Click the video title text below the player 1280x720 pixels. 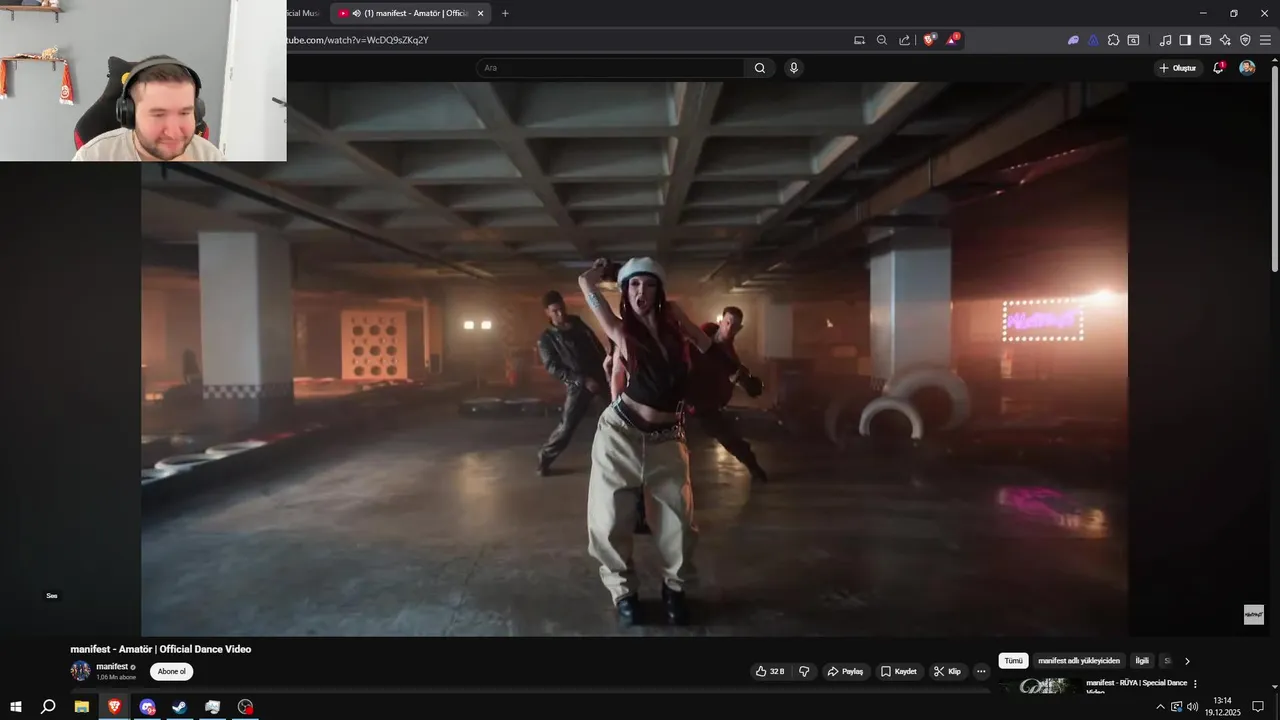(160, 649)
